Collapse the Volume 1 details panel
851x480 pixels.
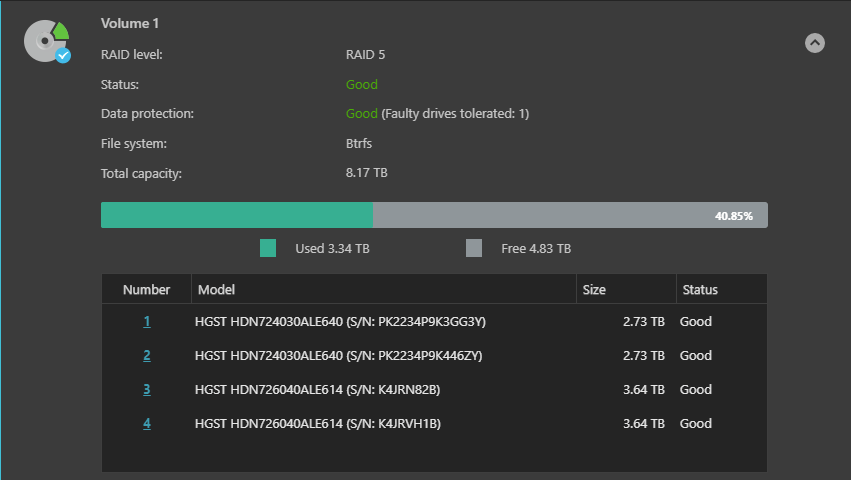click(x=815, y=43)
